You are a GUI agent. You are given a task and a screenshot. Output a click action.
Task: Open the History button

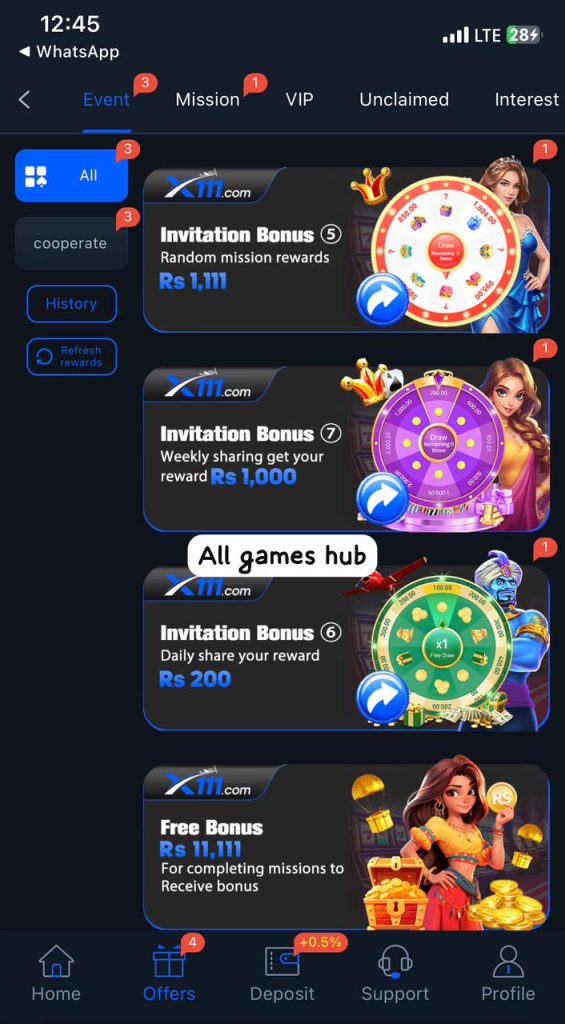(72, 304)
